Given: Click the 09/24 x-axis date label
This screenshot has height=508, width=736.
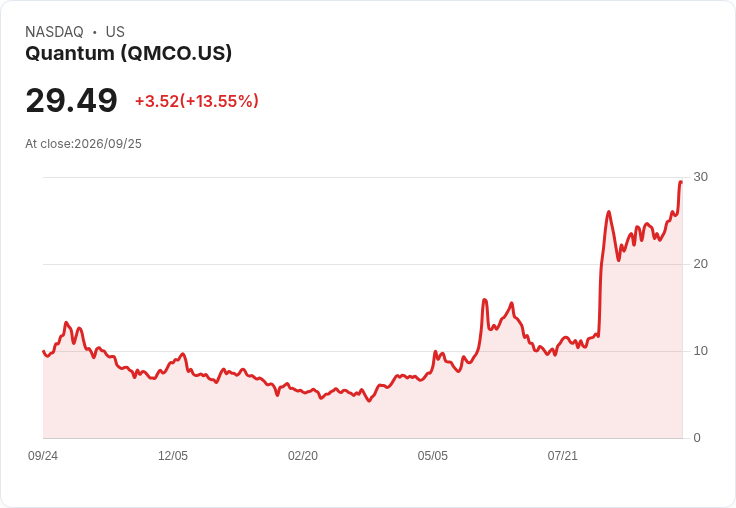Looking at the screenshot, I should pyautogui.click(x=43, y=455).
